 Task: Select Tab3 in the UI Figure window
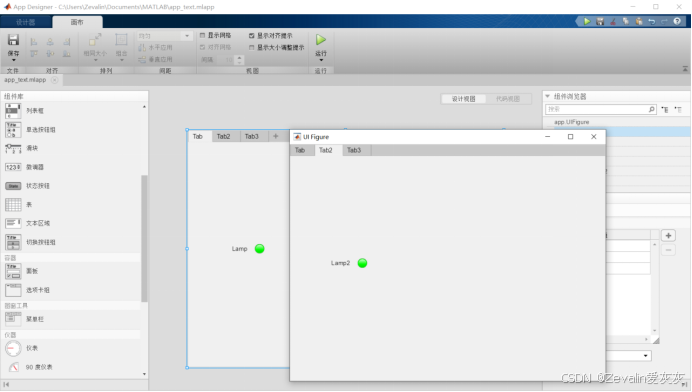[354, 150]
